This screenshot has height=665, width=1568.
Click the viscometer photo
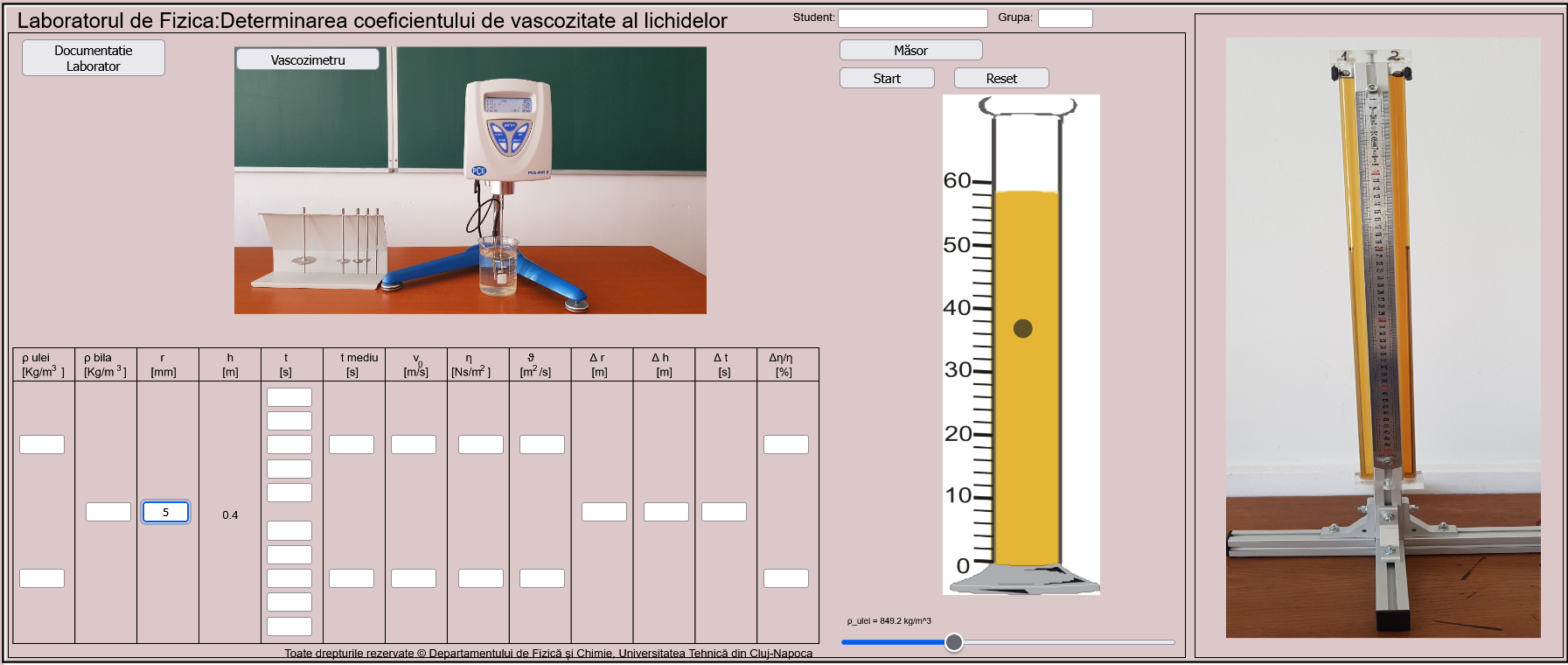[470, 192]
